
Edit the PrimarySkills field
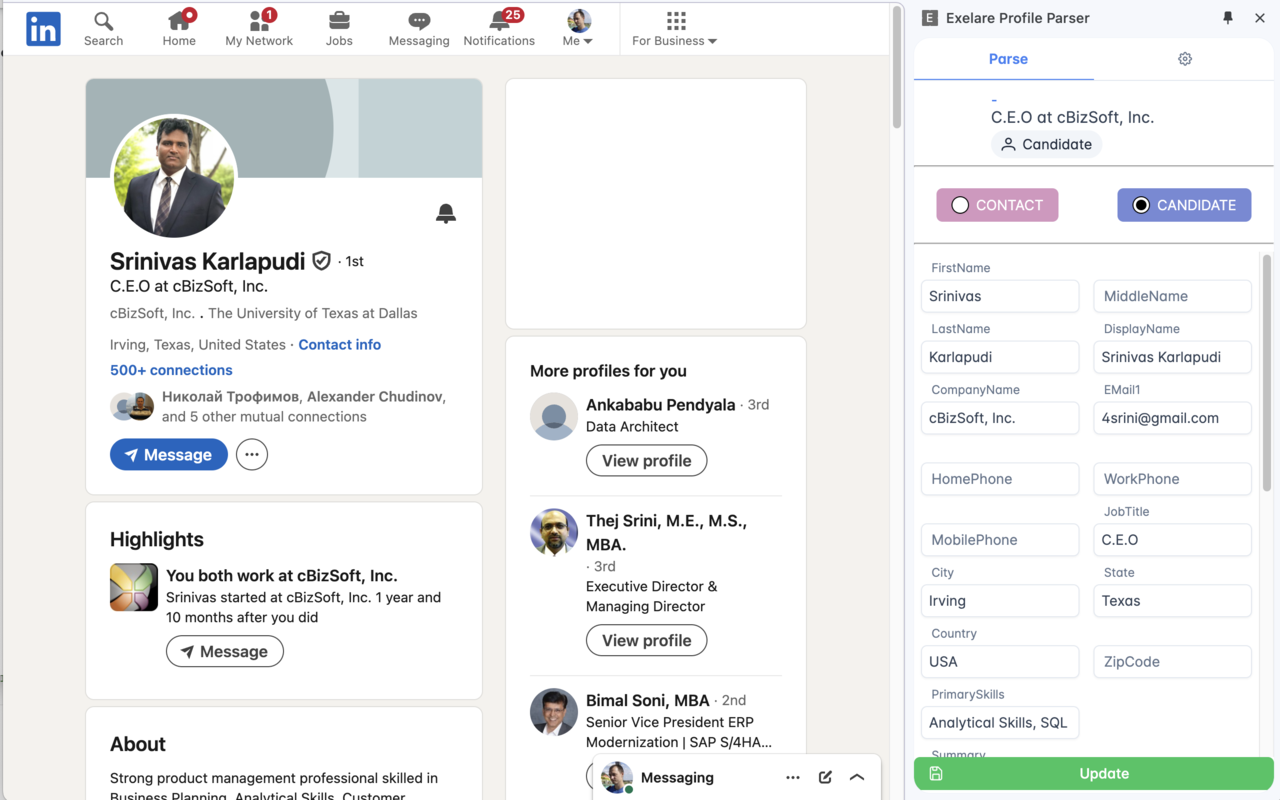coord(1000,723)
